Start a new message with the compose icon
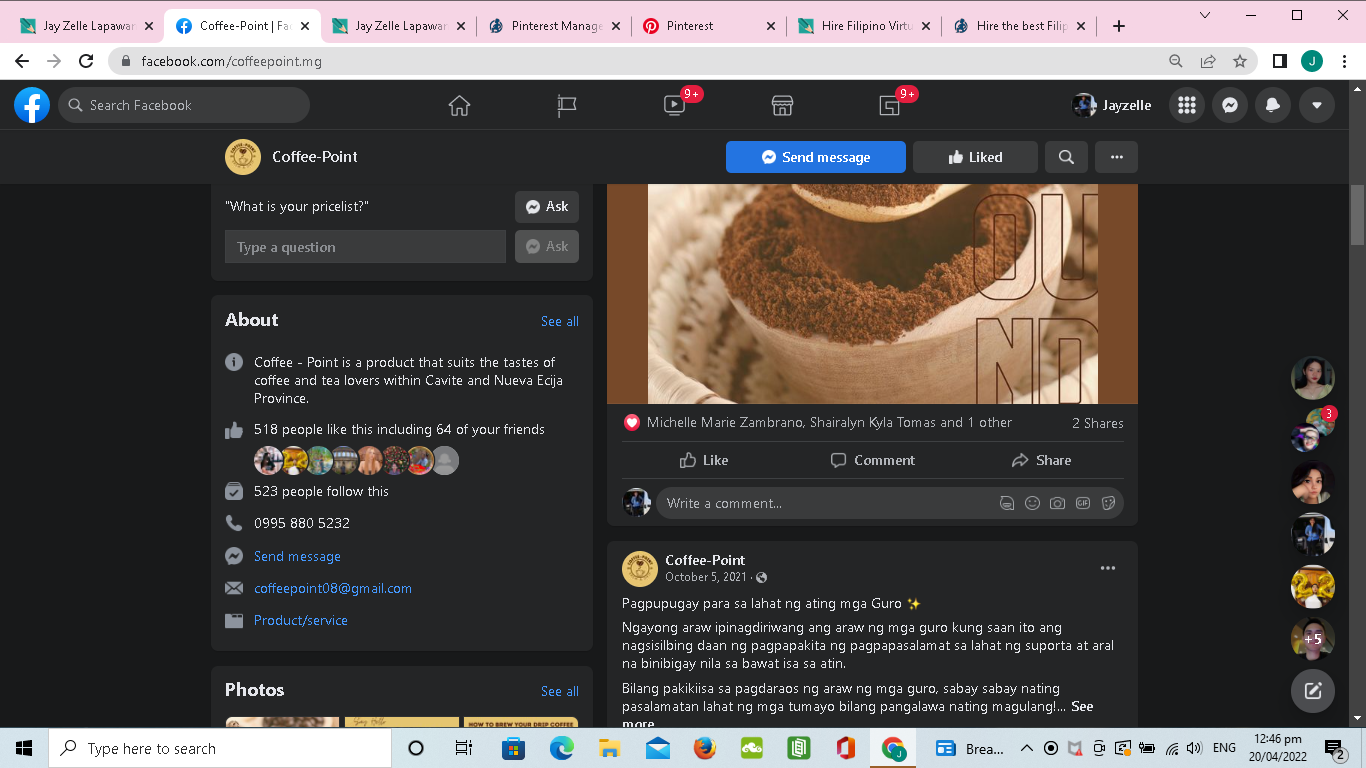This screenshot has width=1366, height=768. (x=1313, y=690)
